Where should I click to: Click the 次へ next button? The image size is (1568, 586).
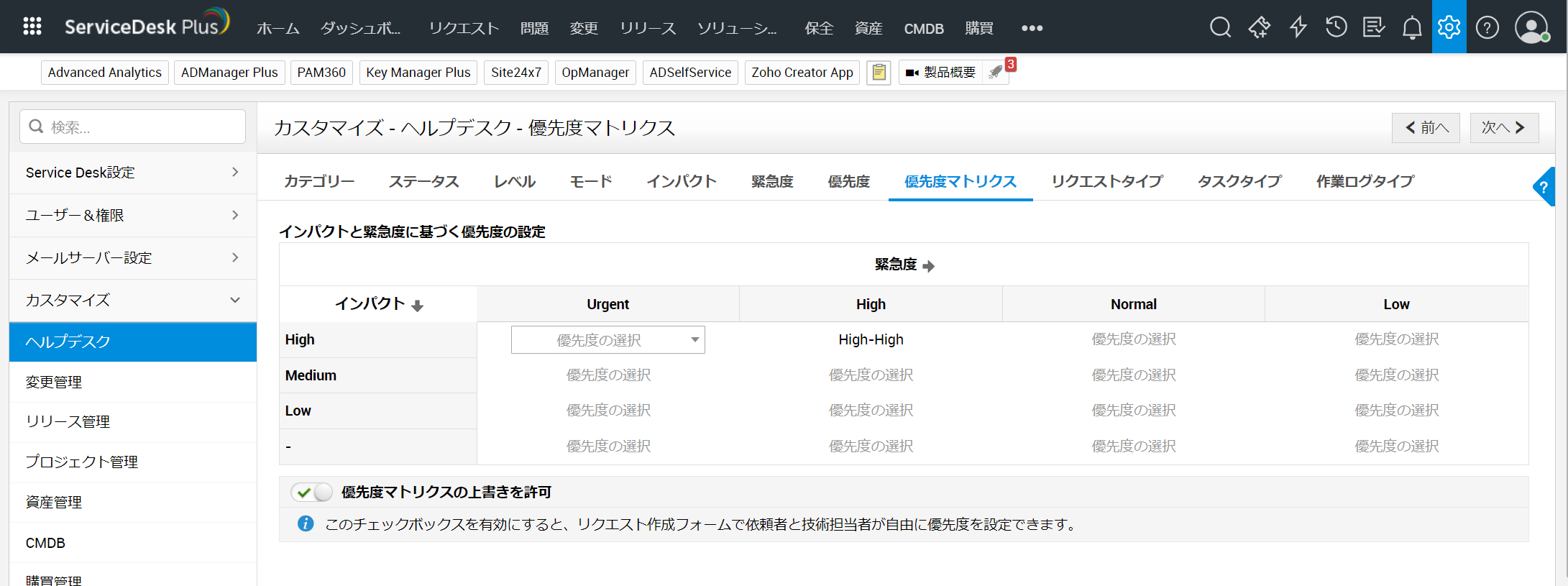coord(1503,128)
